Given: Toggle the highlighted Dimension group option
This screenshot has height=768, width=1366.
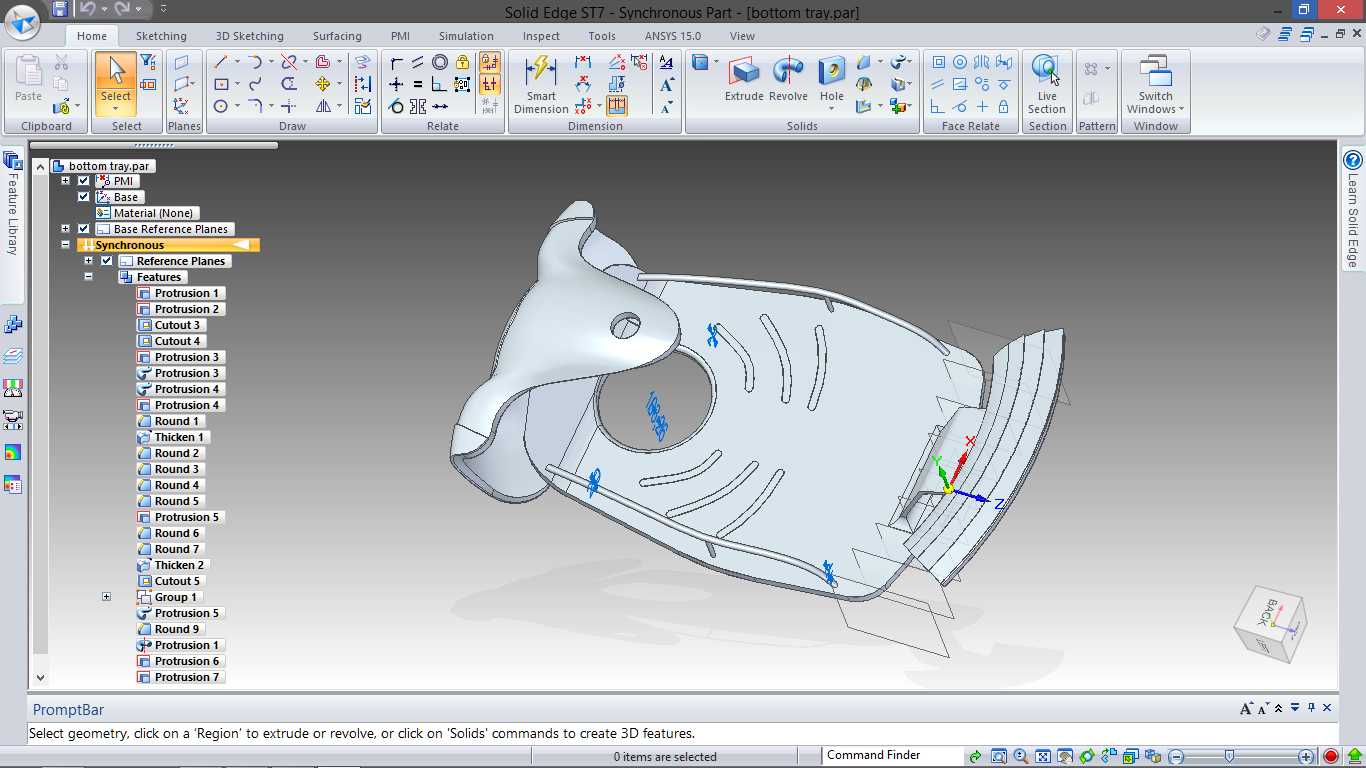Looking at the screenshot, I should [617, 105].
